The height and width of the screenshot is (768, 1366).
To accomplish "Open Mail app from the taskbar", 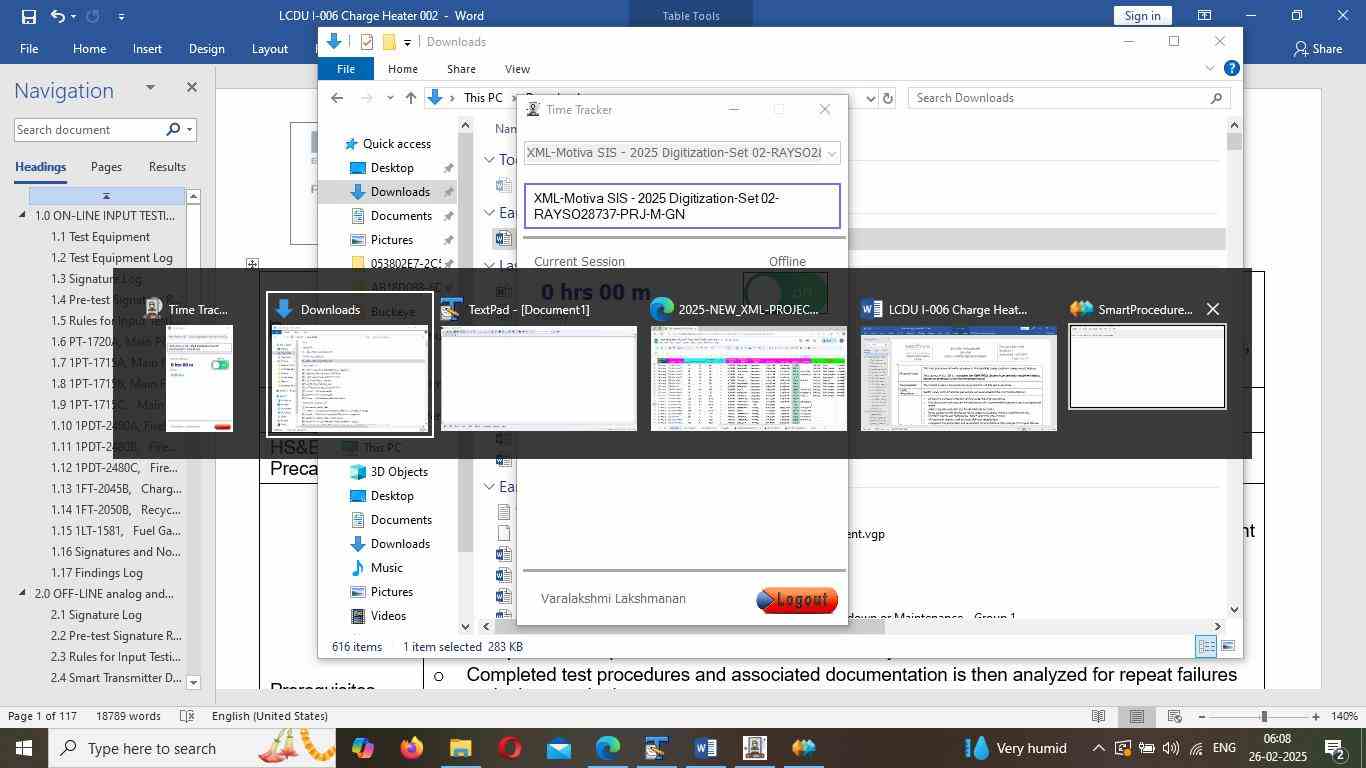I will coord(558,748).
